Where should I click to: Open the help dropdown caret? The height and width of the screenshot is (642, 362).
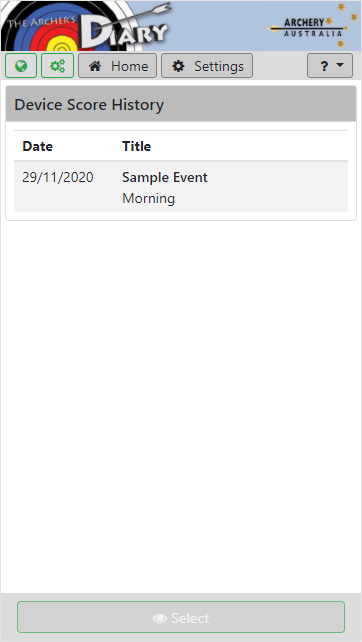[339, 66]
